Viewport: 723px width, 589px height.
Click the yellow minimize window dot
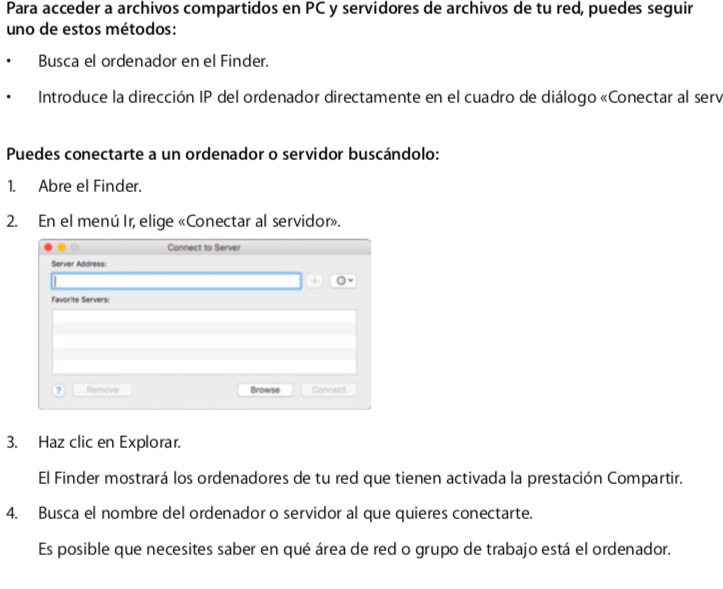click(61, 248)
